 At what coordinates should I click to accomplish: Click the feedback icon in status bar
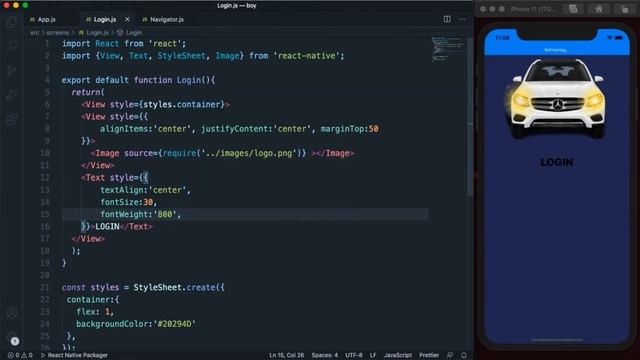coord(450,355)
